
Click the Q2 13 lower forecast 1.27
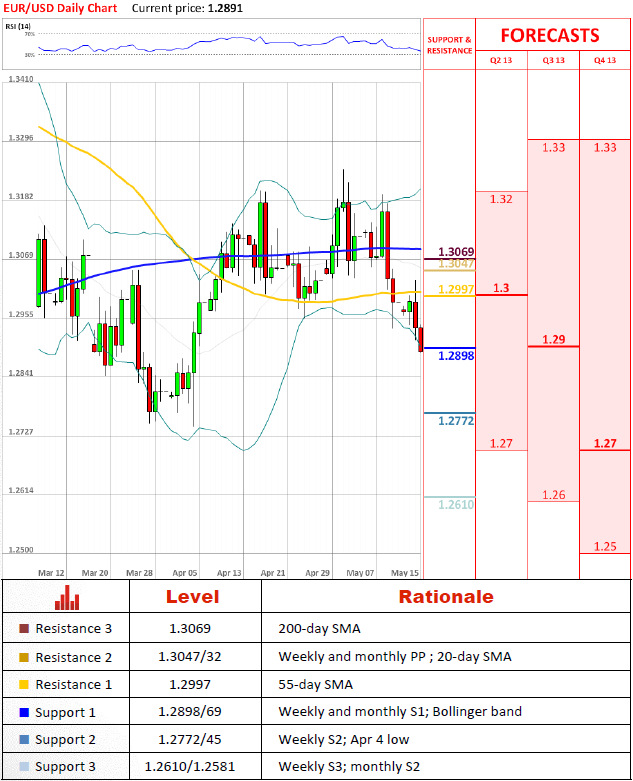[x=501, y=443]
